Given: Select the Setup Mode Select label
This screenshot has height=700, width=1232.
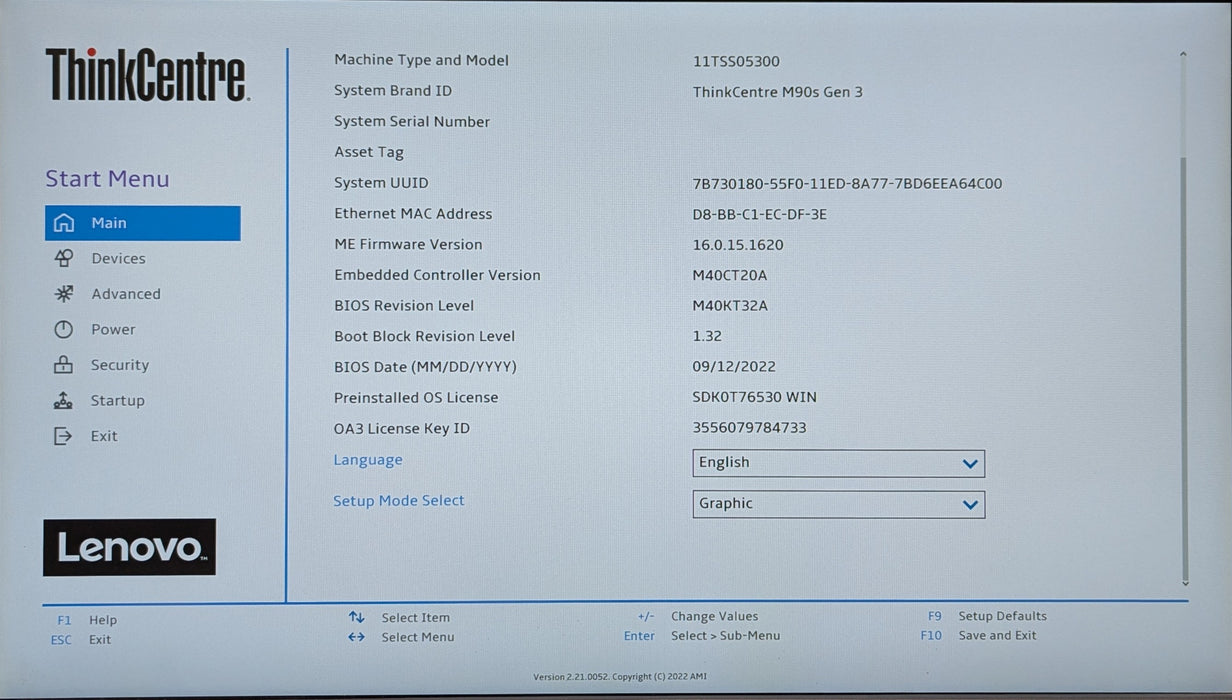Looking at the screenshot, I should pyautogui.click(x=399, y=500).
